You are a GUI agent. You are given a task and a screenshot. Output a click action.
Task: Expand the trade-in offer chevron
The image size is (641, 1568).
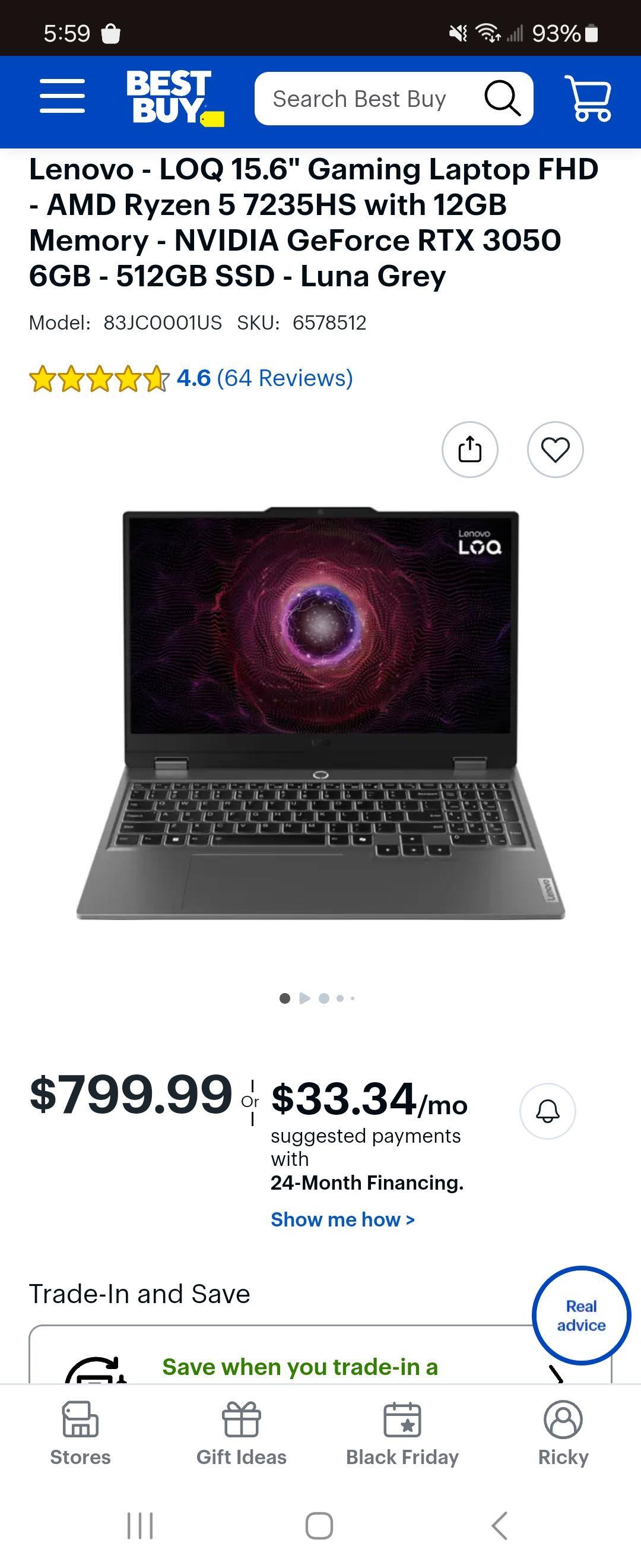[x=557, y=1373]
